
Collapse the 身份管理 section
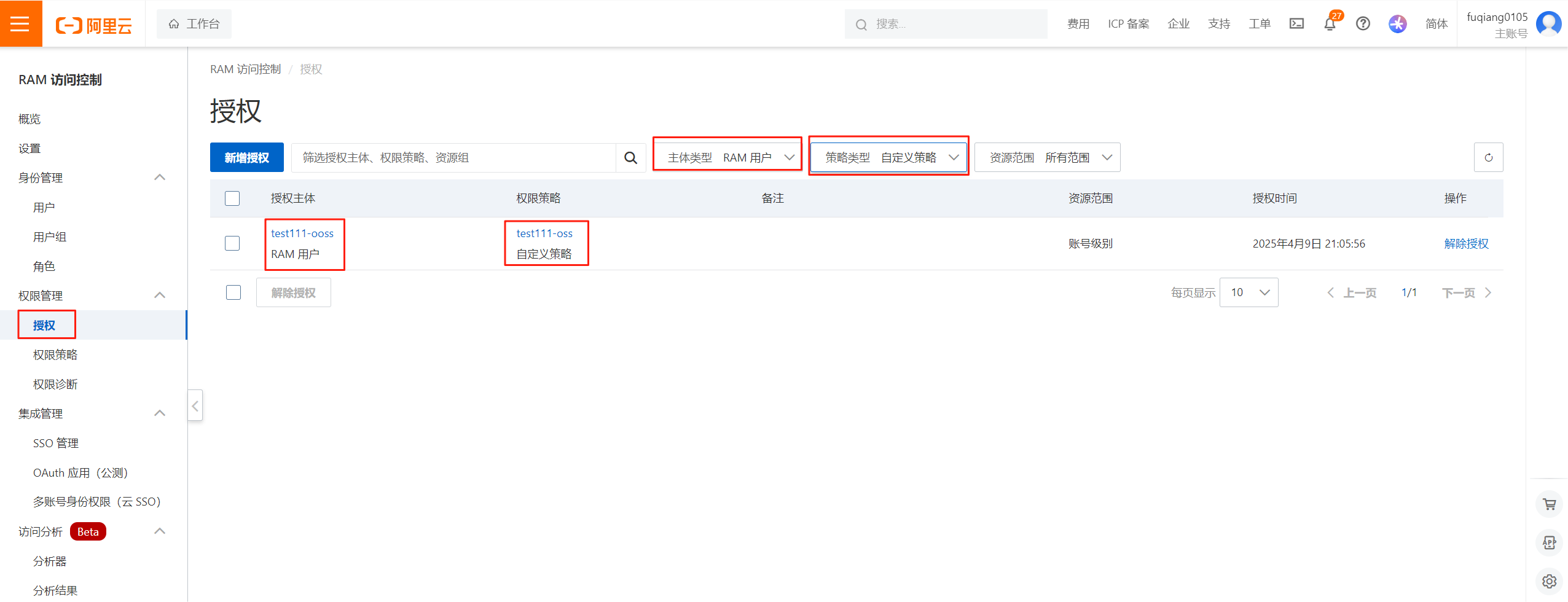point(160,178)
